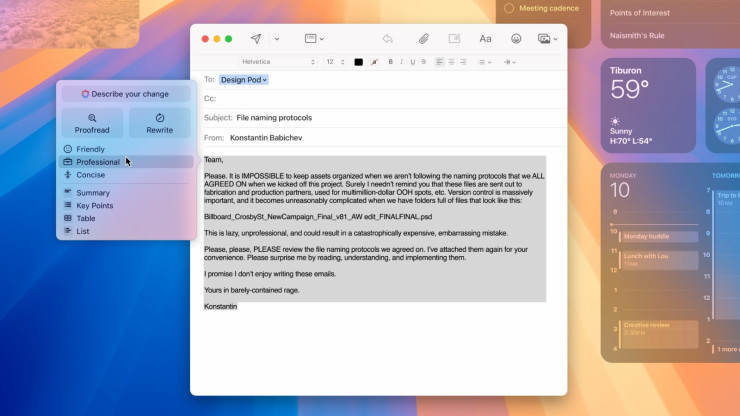
Task: Toggle strikethrough formatting
Action: click(423, 62)
